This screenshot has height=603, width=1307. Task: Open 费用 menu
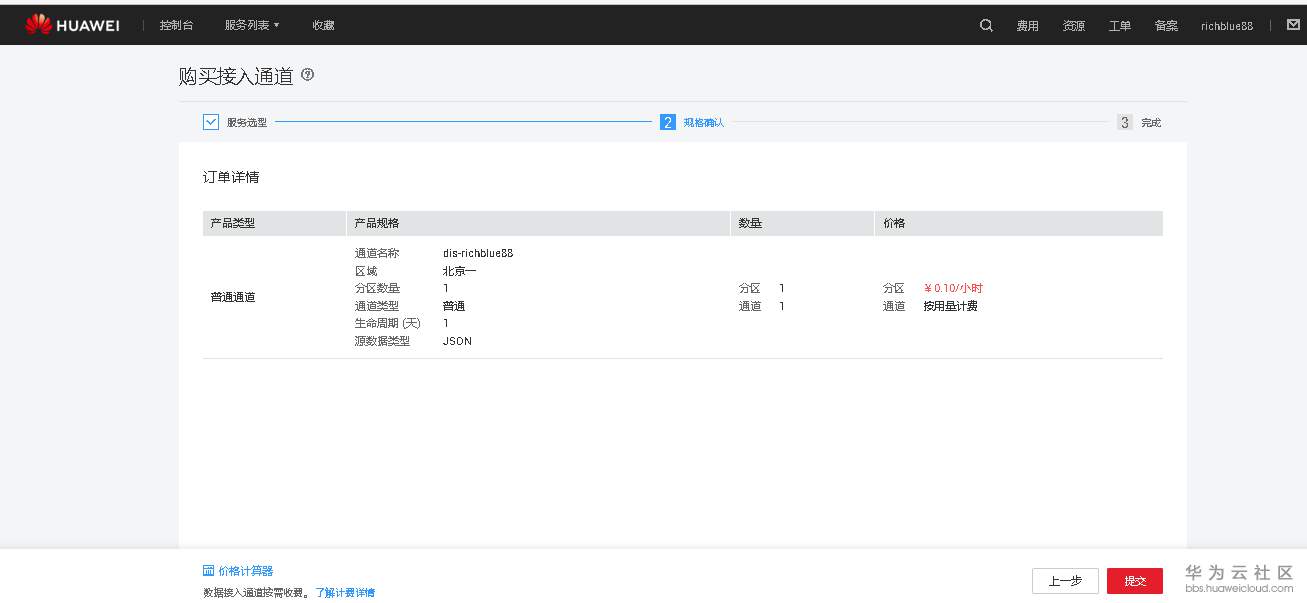coord(1028,26)
